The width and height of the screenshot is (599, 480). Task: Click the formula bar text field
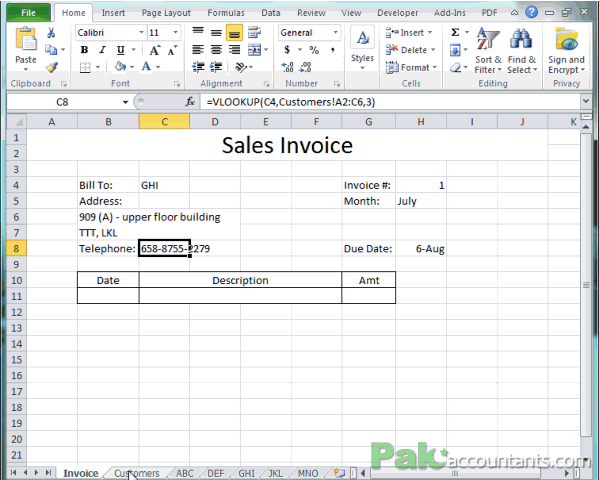[x=390, y=102]
